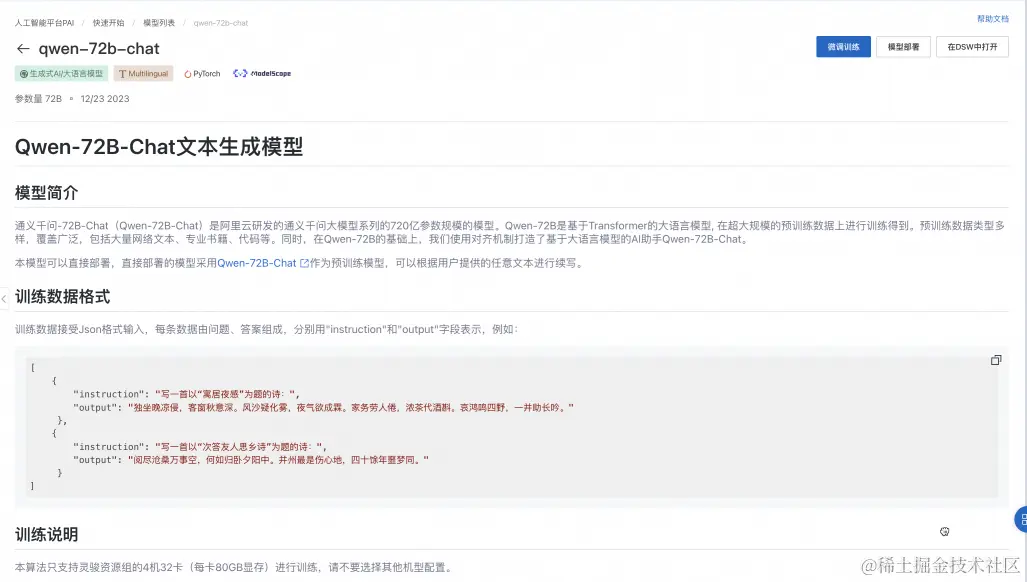
Task: Go back using the left arrow icon
Action: 23,48
